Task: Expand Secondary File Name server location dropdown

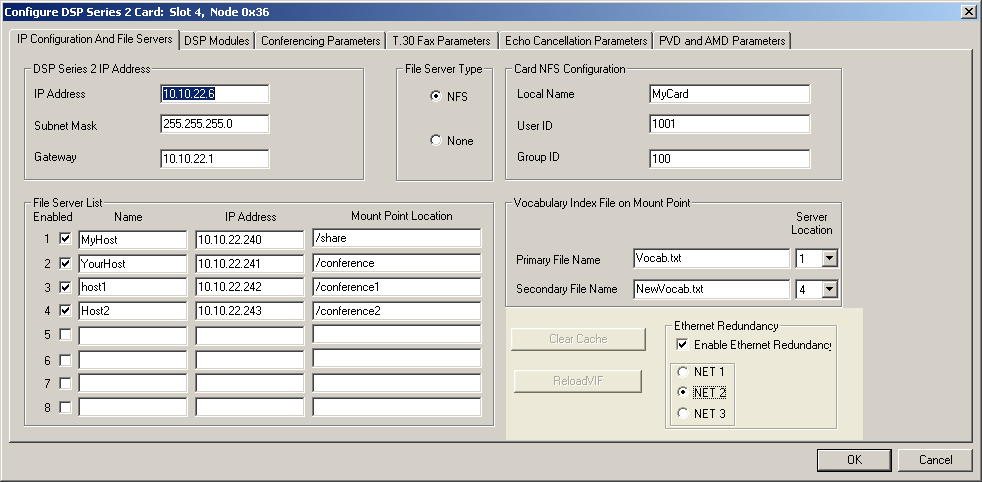Action: [x=829, y=290]
